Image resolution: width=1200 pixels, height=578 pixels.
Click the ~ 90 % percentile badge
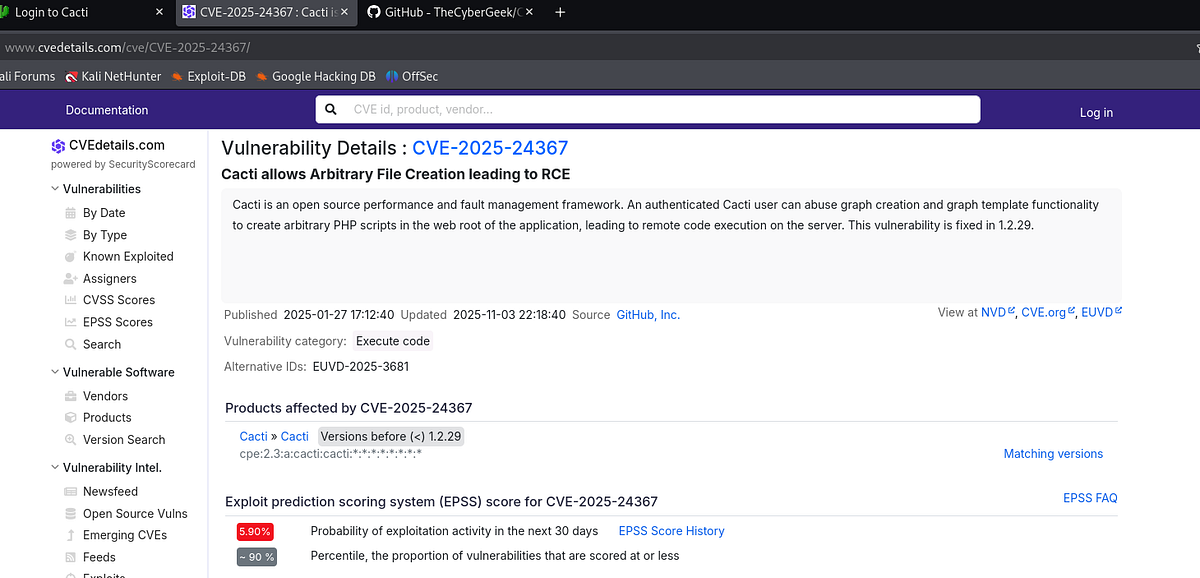257,557
